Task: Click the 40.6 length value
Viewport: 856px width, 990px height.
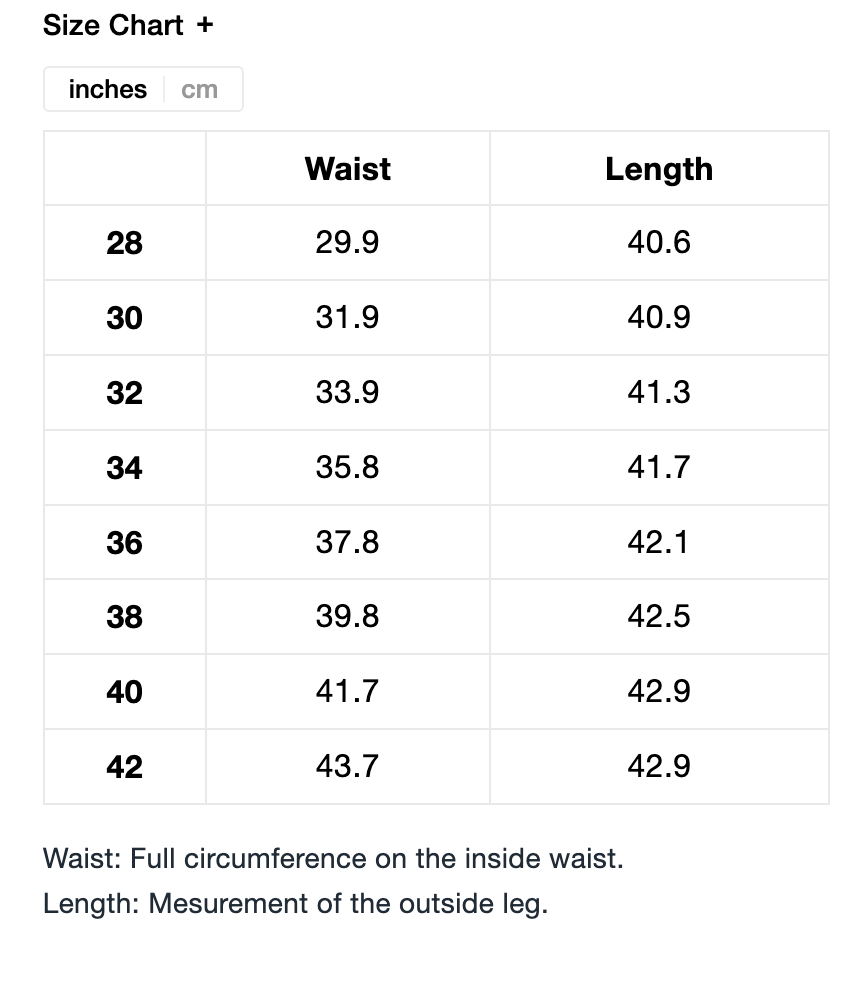Action: 659,243
